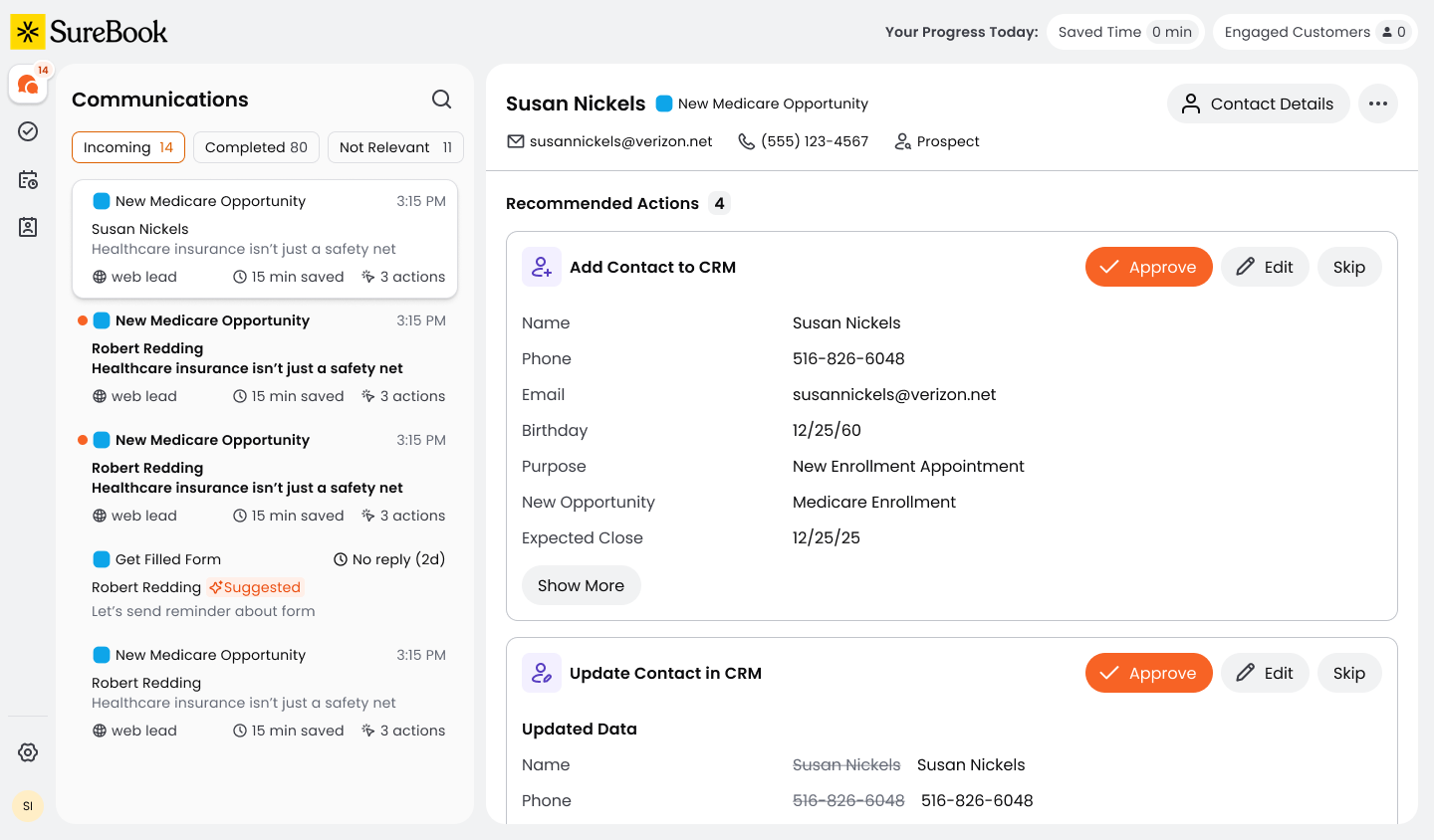This screenshot has width=1434, height=840.
Task: Click the Email value in CRM card
Action: coord(894,394)
